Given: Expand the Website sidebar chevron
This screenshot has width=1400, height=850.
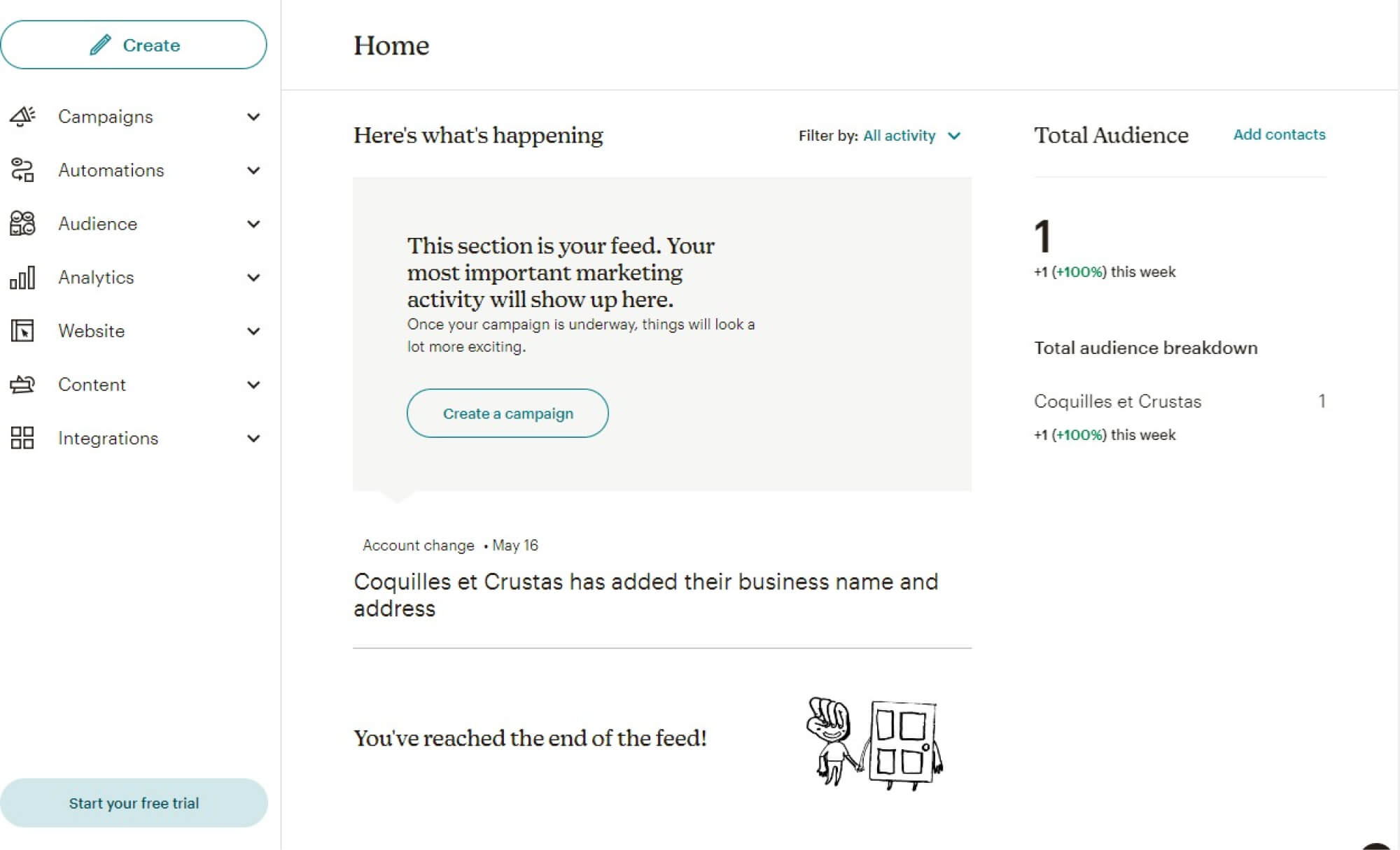Looking at the screenshot, I should 253,331.
